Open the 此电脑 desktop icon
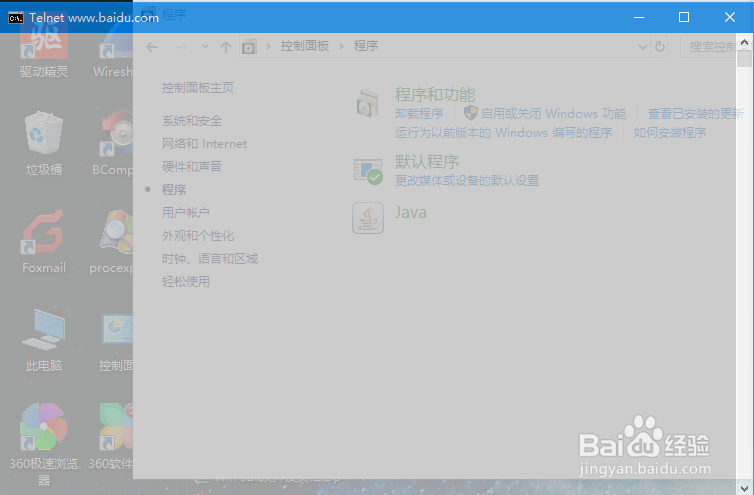Viewport: 754px width, 495px height. click(x=44, y=340)
